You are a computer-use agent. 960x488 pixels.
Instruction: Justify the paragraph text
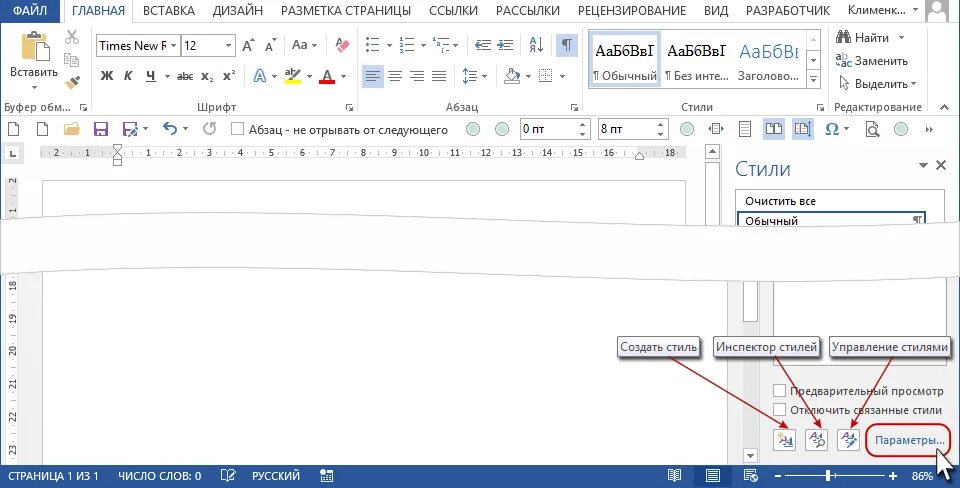439,77
